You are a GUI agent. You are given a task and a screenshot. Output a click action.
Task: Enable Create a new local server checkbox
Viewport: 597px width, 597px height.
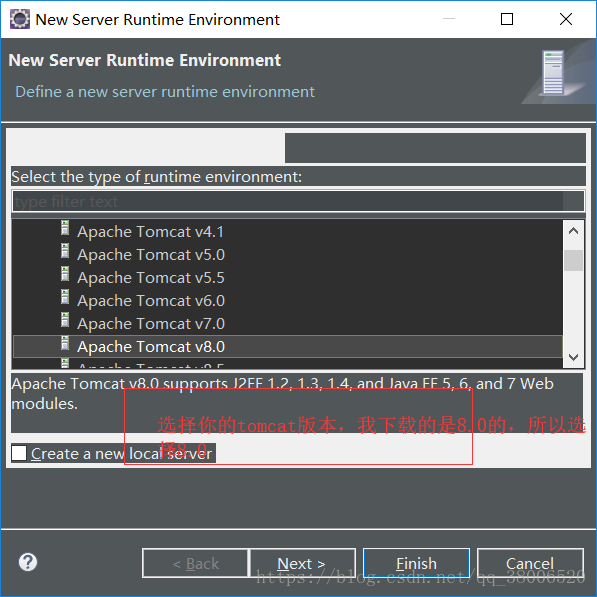19,453
